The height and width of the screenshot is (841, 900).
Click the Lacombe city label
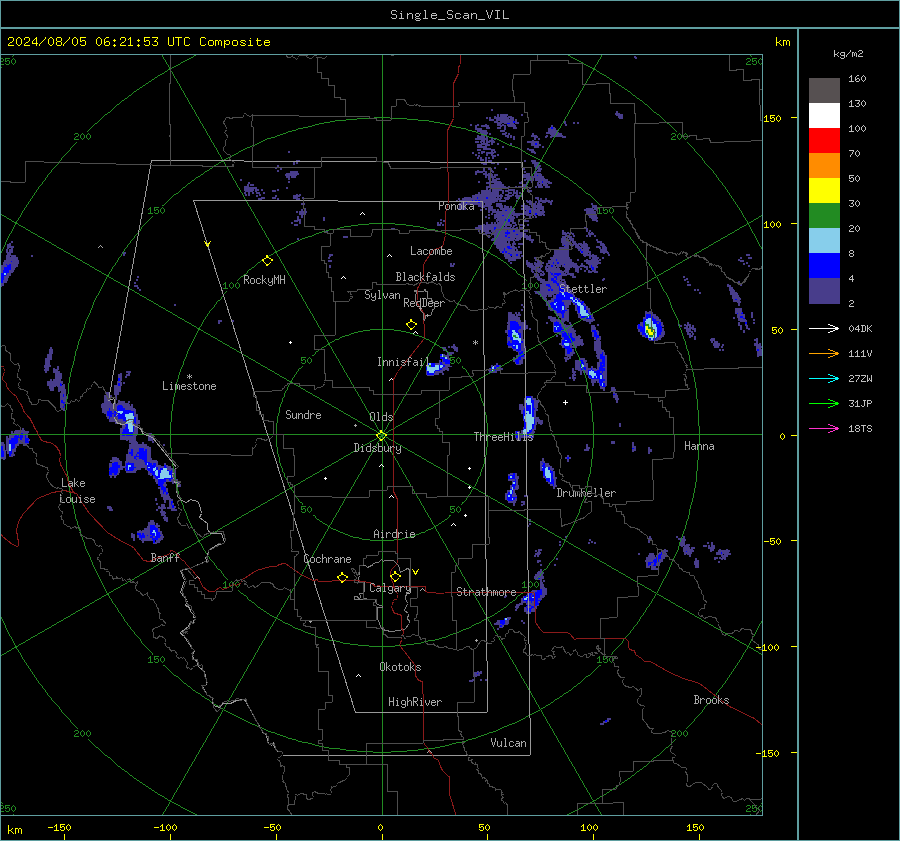(431, 251)
